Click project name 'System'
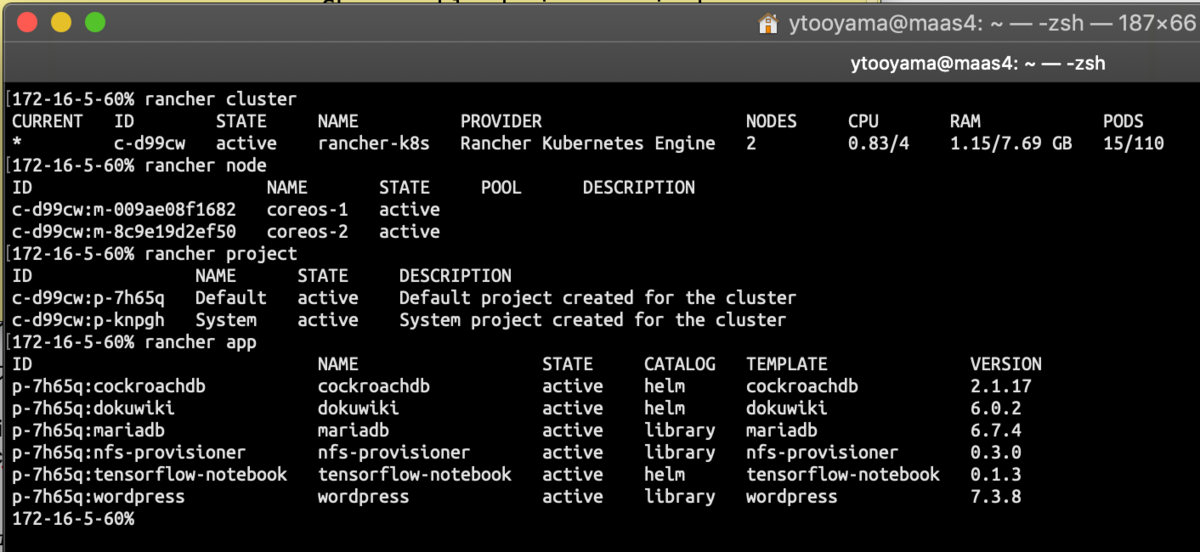Image resolution: width=1200 pixels, height=552 pixels. (x=226, y=320)
